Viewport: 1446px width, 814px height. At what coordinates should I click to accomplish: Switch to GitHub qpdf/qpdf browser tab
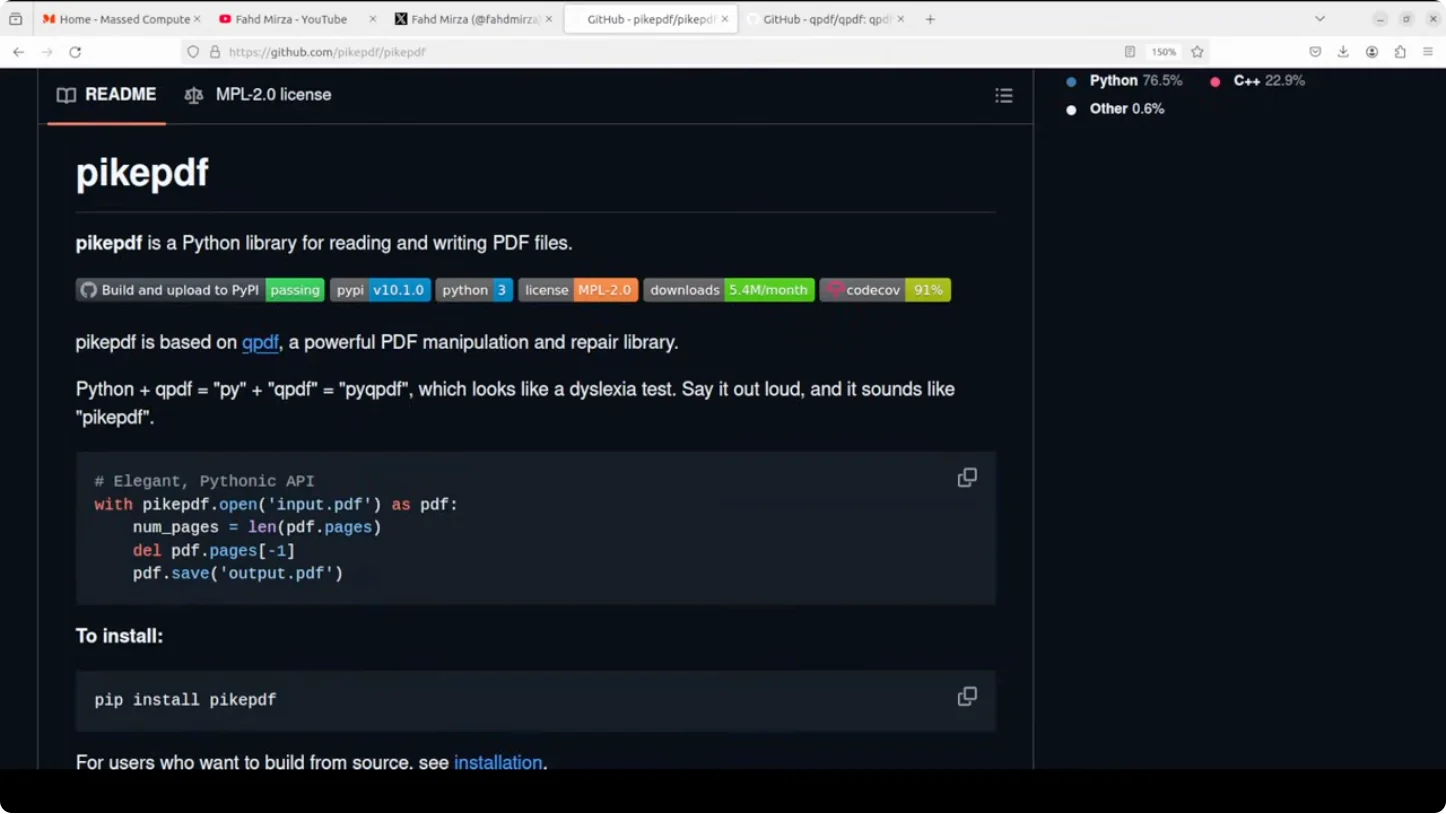825,19
